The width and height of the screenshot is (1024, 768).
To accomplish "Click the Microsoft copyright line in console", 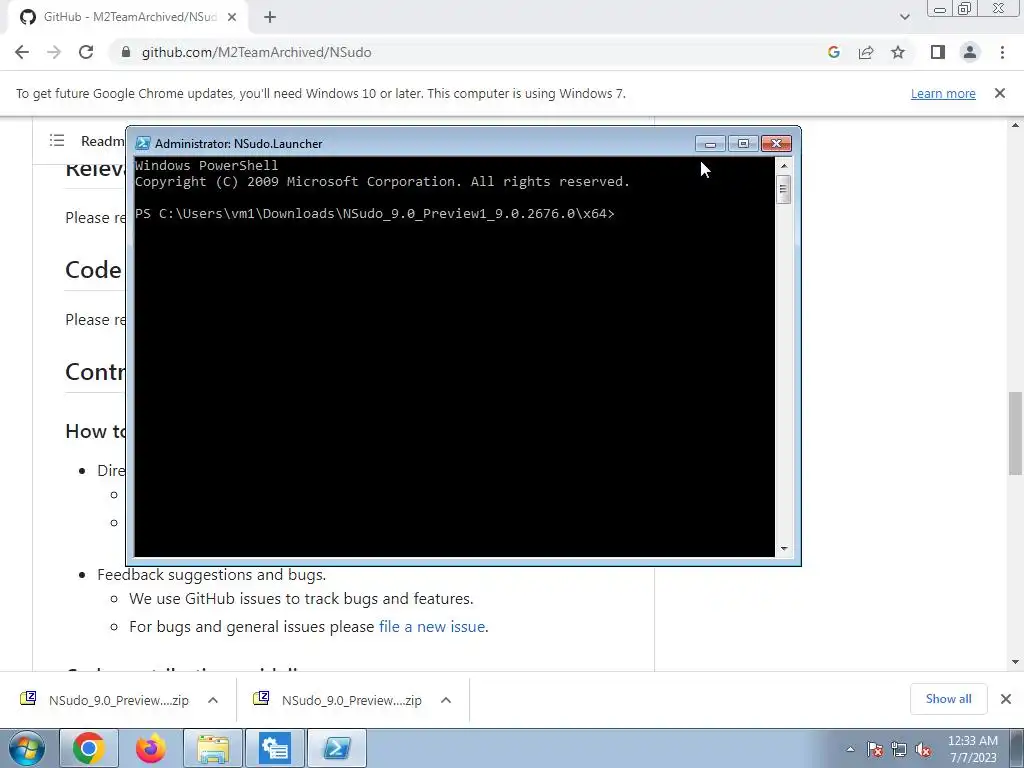I will pyautogui.click(x=382, y=182).
